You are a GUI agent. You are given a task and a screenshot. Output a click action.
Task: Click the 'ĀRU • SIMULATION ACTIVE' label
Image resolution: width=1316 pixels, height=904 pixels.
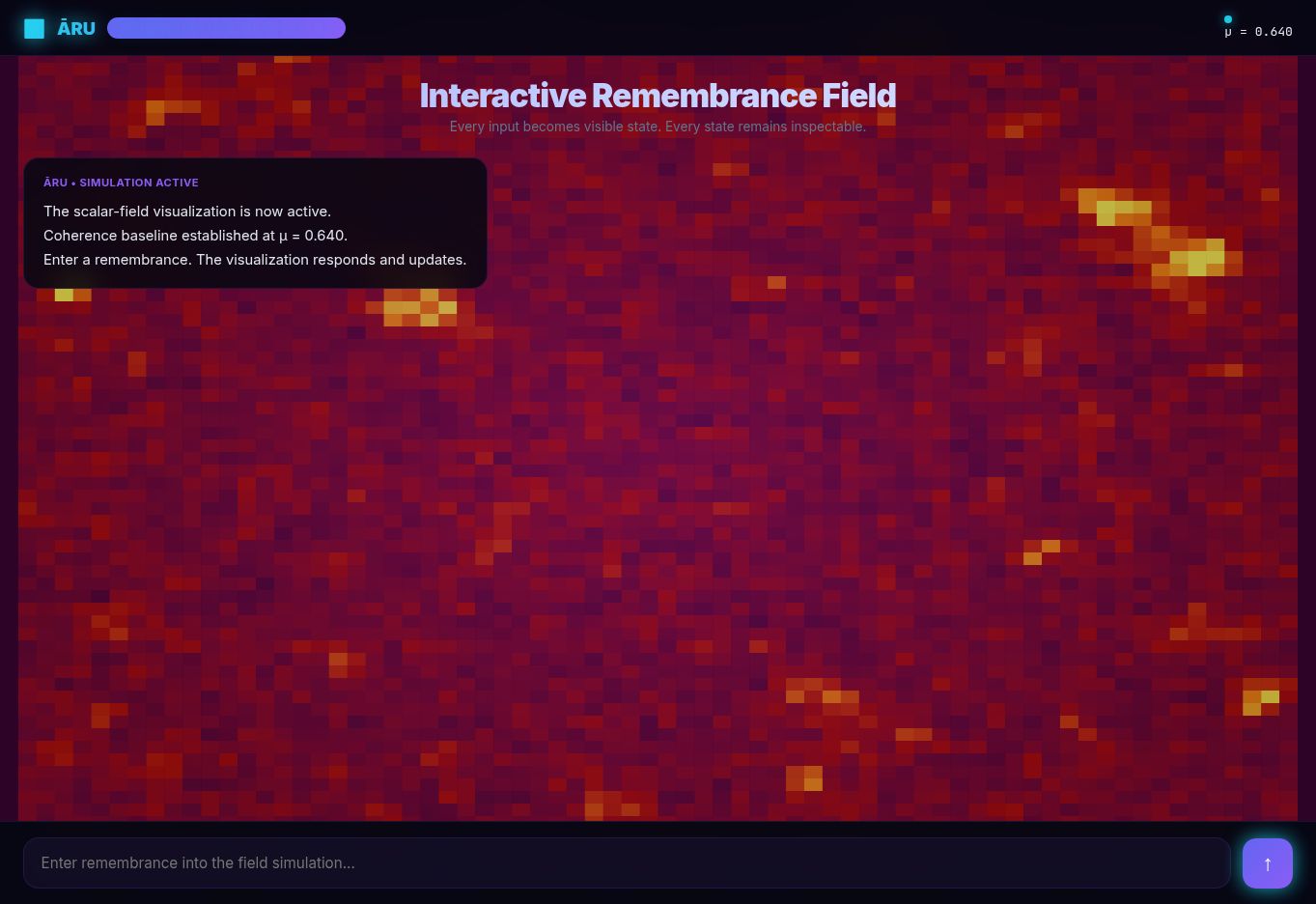tap(121, 183)
